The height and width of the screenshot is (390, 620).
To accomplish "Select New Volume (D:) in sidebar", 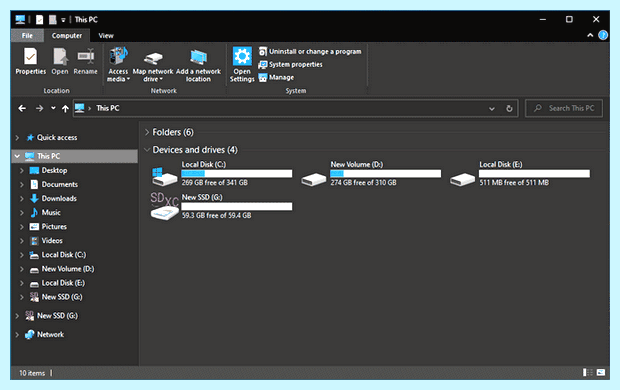I will tap(68, 269).
